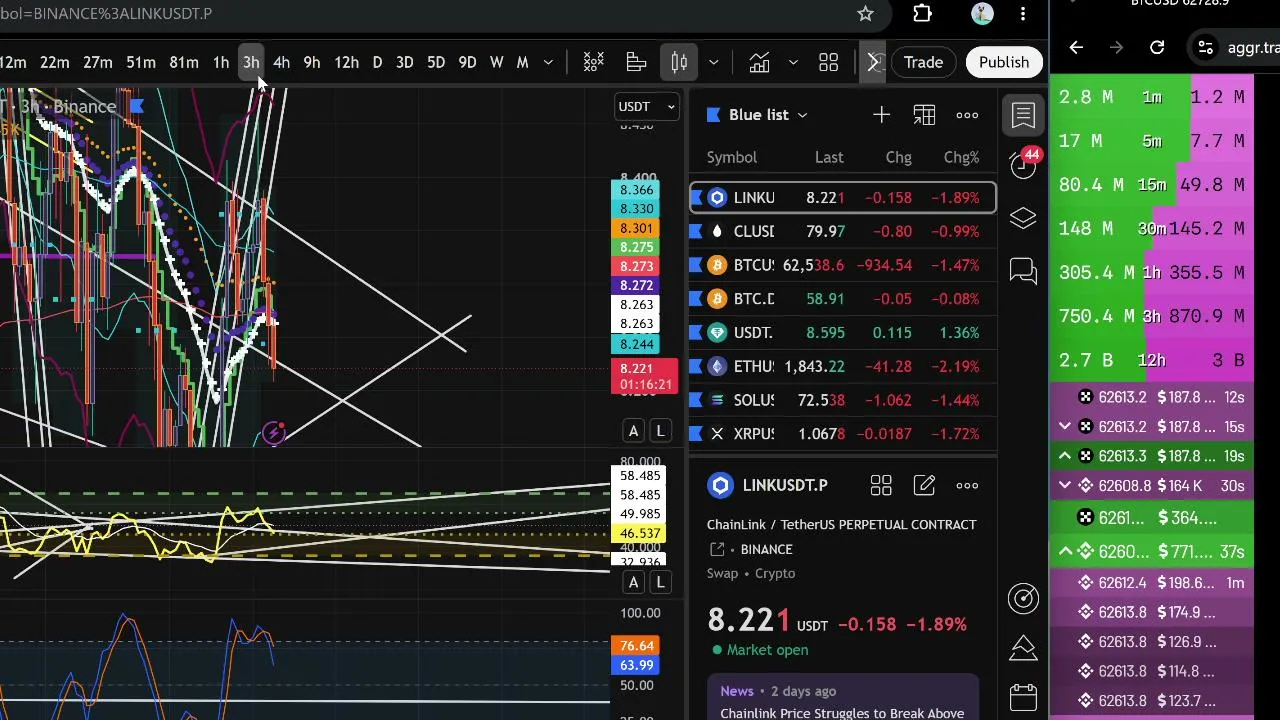1280x720 pixels.
Task: Switch chart to 5D interval
Action: (436, 63)
